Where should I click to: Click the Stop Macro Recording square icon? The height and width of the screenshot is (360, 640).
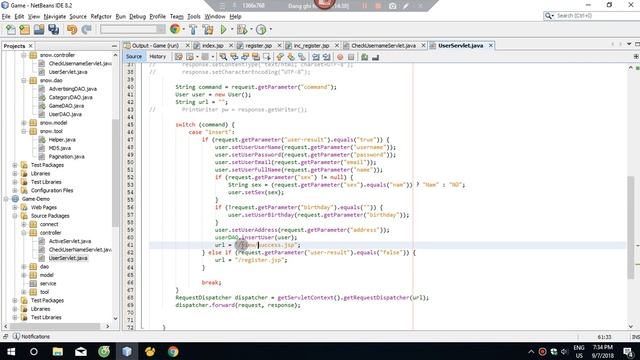(351, 57)
